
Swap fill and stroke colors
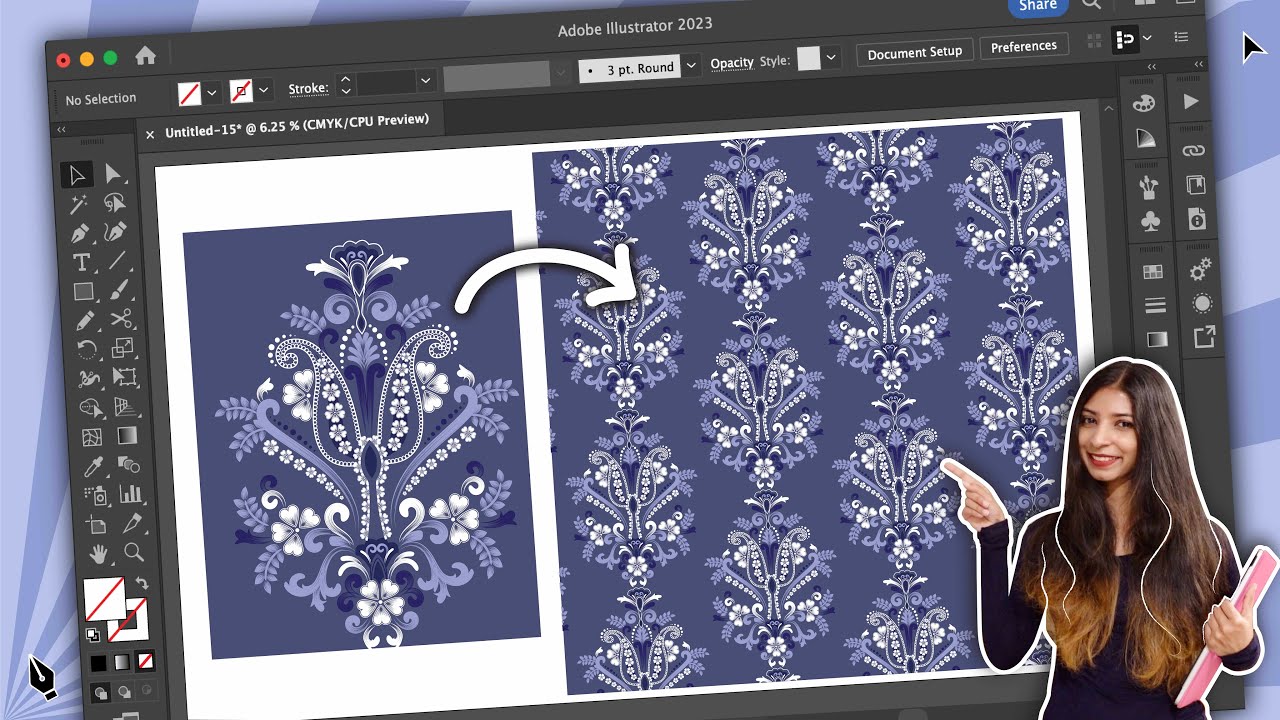(x=142, y=583)
